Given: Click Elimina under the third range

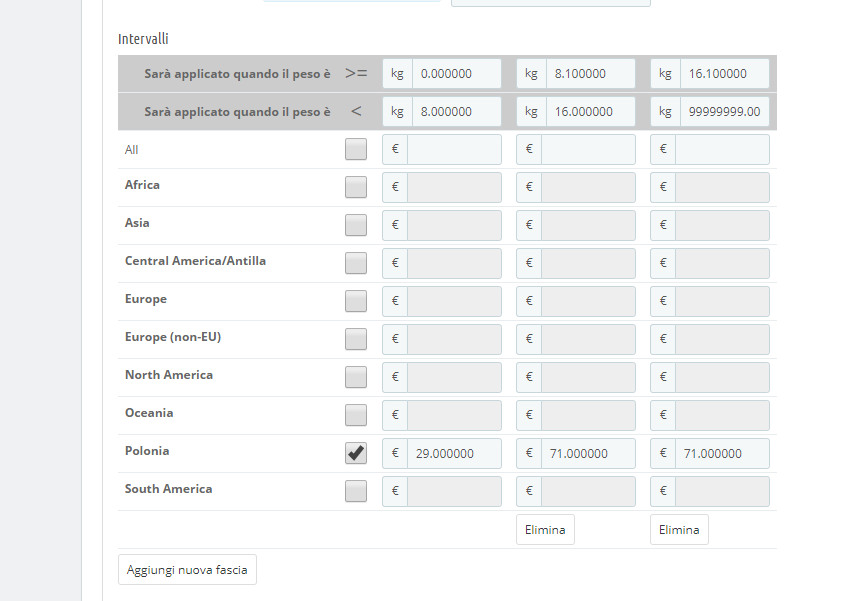Looking at the screenshot, I should (679, 530).
